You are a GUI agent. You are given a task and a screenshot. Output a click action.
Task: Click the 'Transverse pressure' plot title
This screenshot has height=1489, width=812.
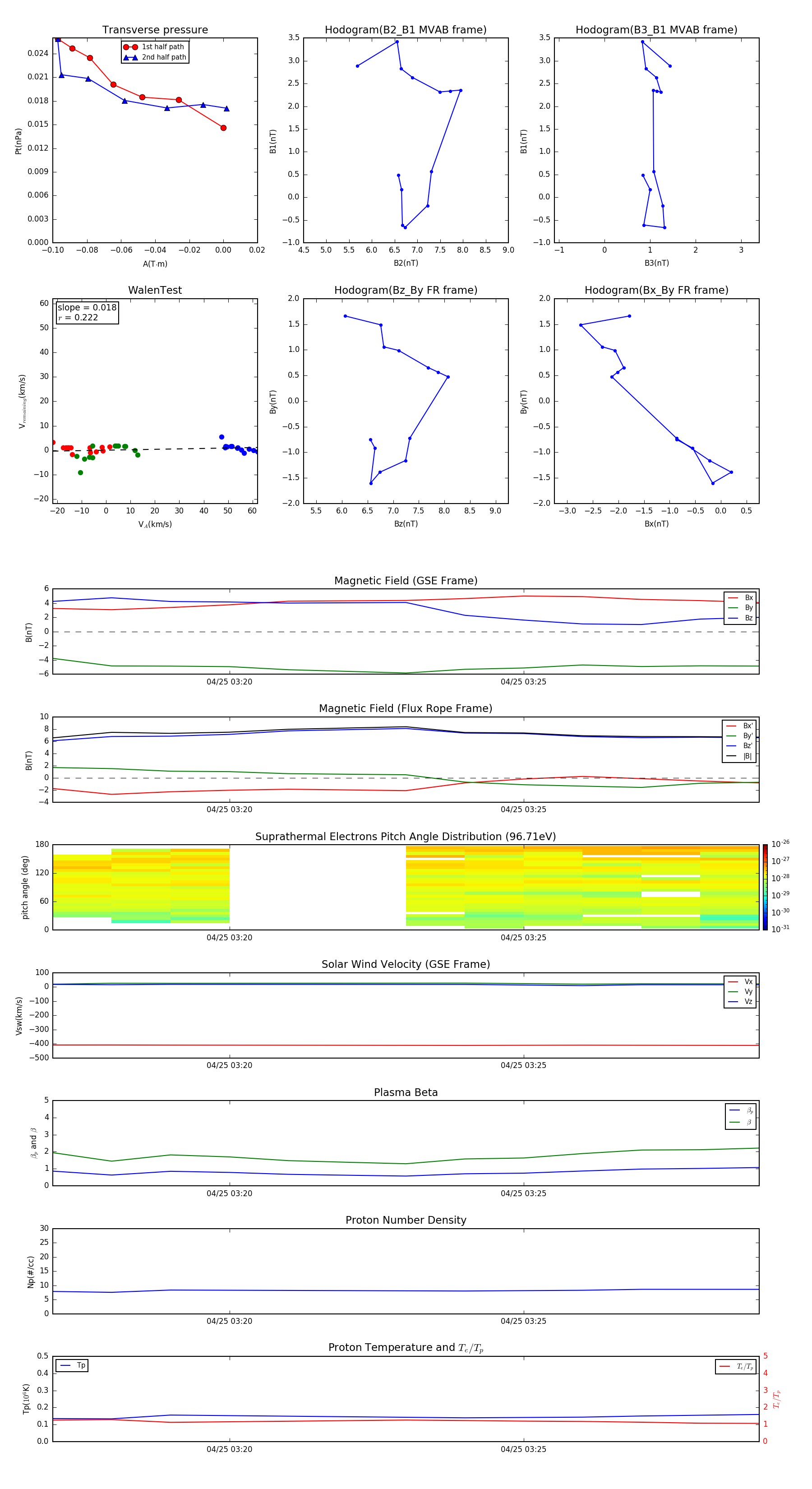pyautogui.click(x=155, y=30)
